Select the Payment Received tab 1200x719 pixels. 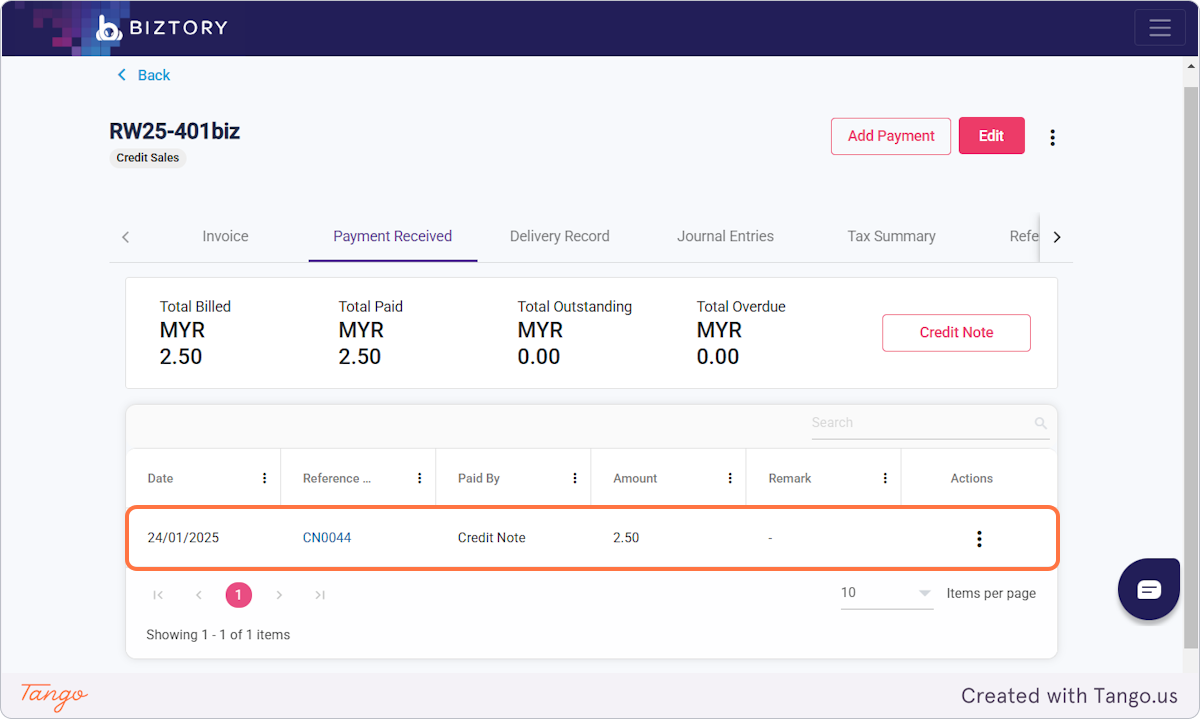pyautogui.click(x=393, y=236)
